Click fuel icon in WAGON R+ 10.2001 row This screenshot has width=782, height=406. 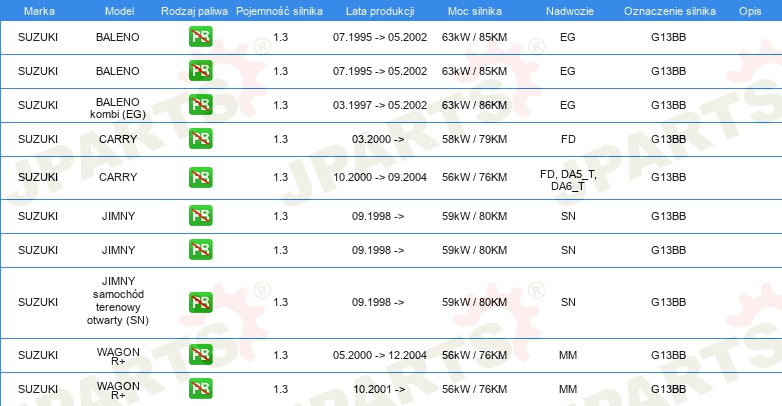200,389
